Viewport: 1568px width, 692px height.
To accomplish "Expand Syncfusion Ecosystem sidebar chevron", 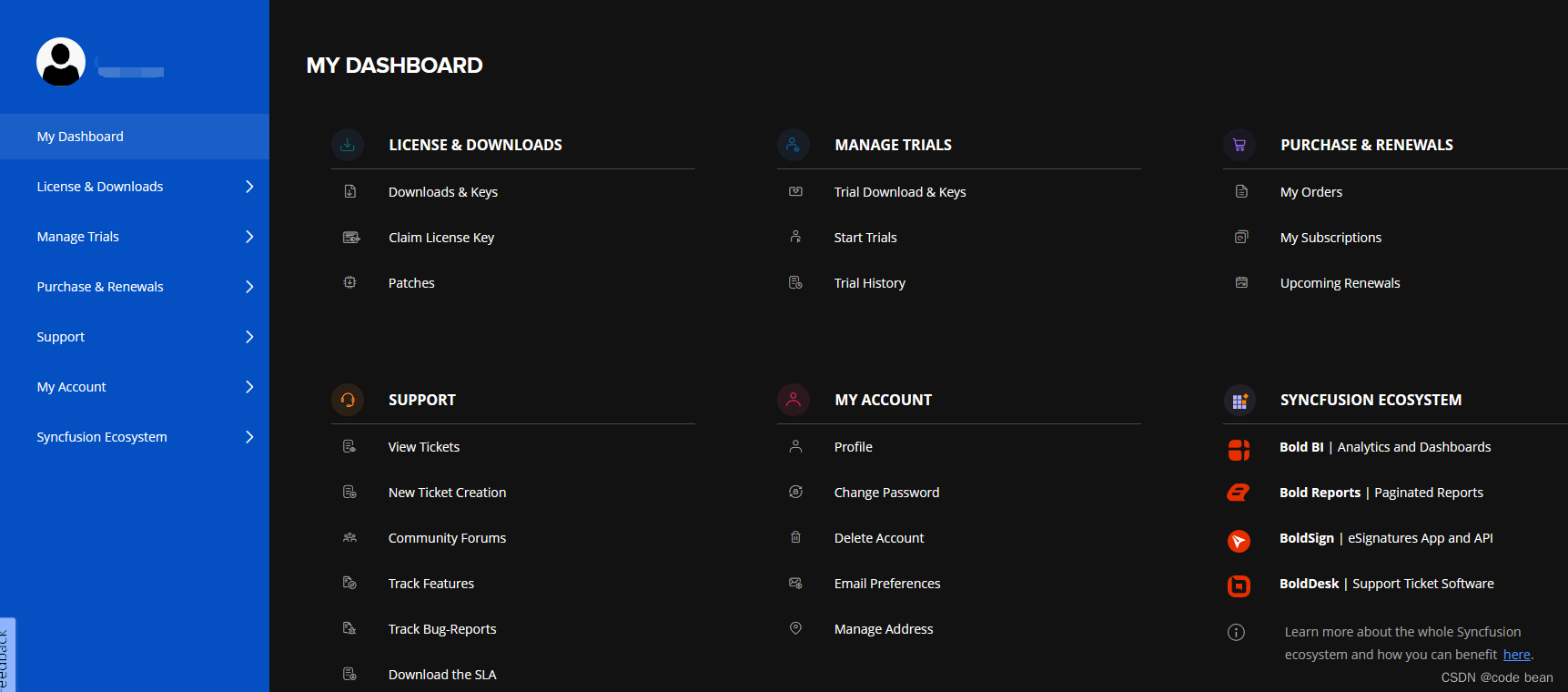I will click(x=249, y=437).
